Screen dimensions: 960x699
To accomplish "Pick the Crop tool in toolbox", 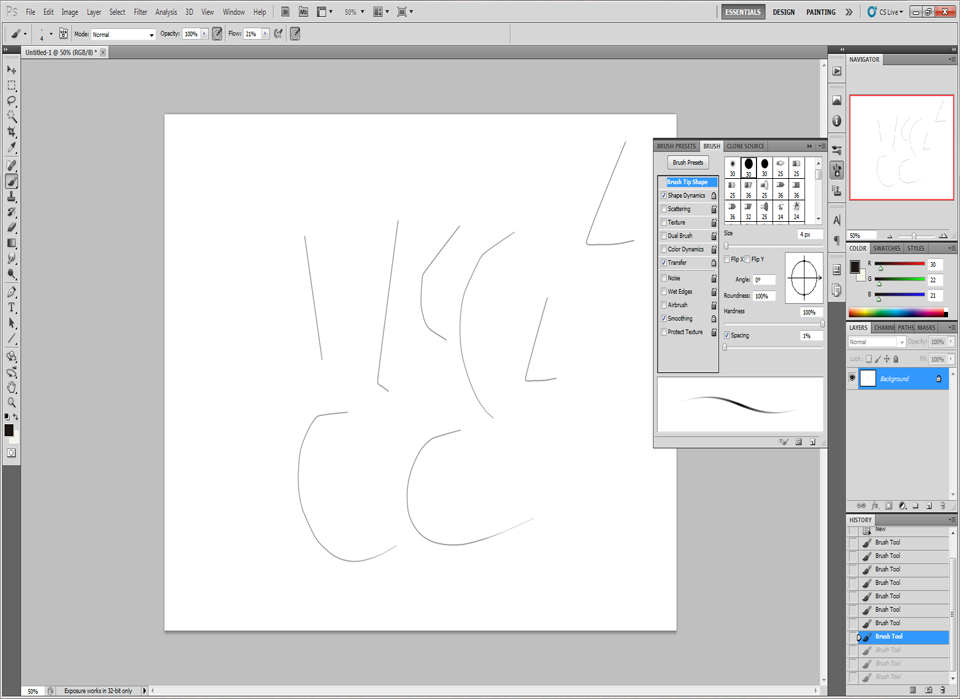I will [12, 133].
